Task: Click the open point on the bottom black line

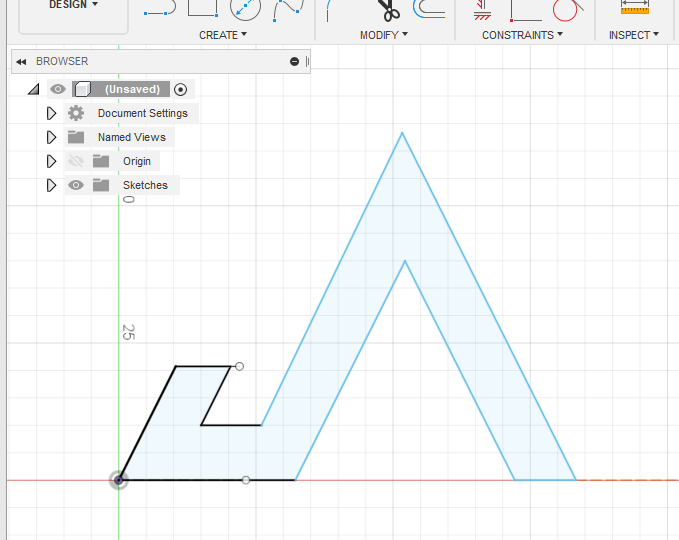Action: [246, 480]
